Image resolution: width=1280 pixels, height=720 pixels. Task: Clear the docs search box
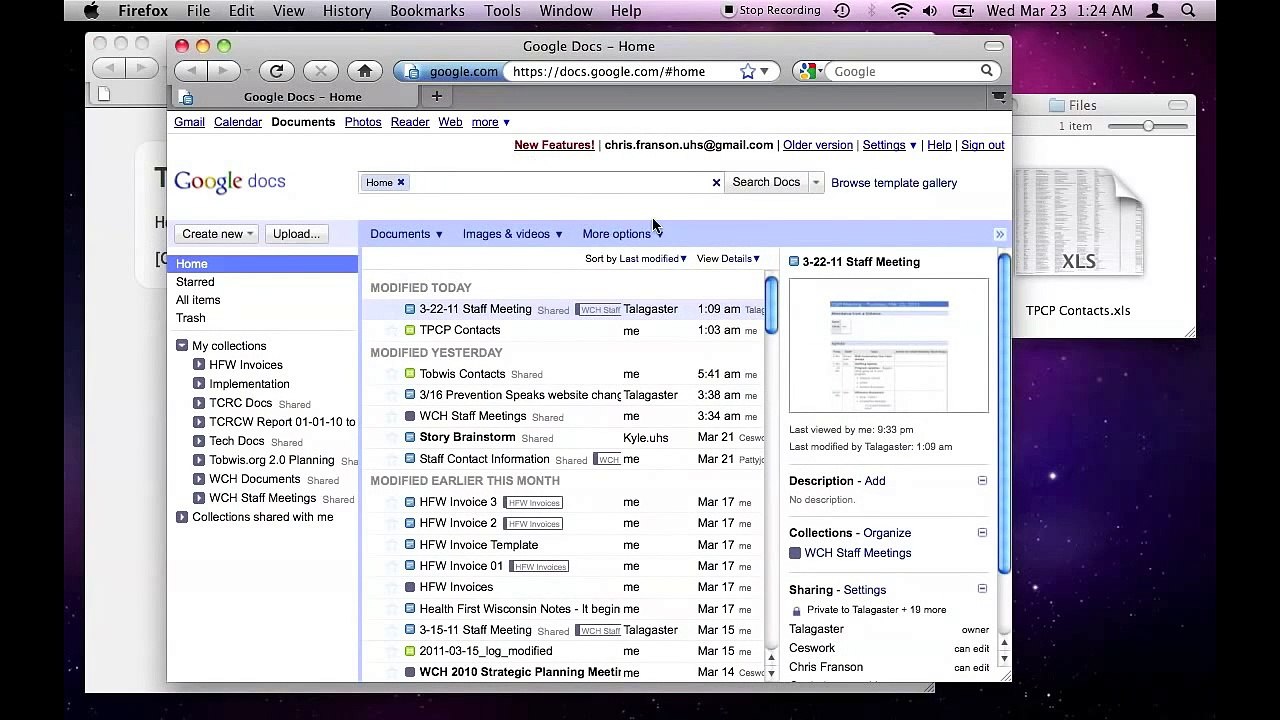pos(716,182)
